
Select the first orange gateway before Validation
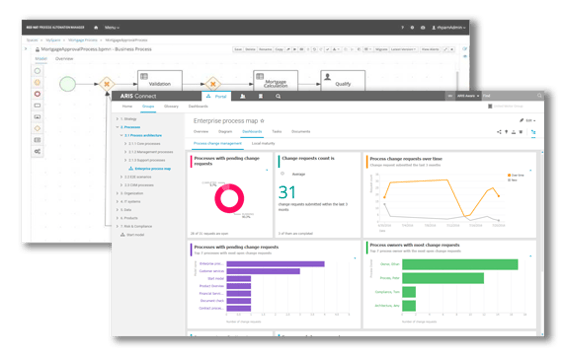[107, 84]
